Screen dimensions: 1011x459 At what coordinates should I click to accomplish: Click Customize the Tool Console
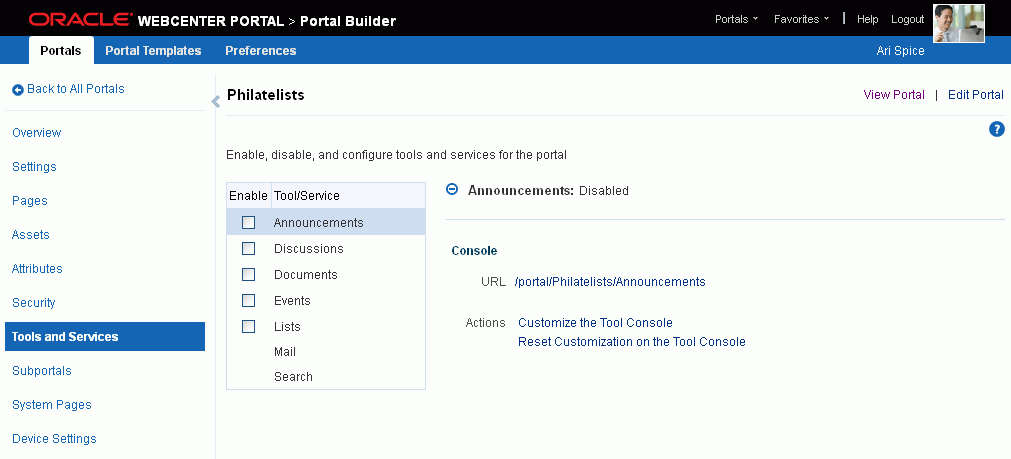pyautogui.click(x=595, y=323)
